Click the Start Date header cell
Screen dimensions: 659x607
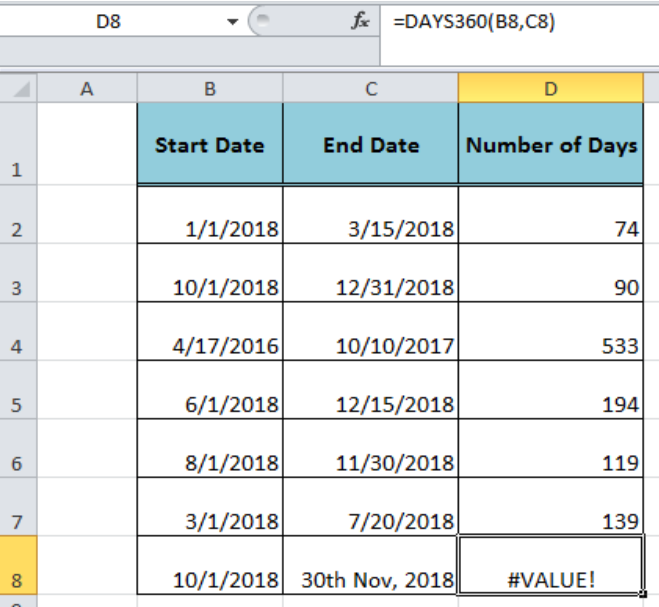(210, 143)
